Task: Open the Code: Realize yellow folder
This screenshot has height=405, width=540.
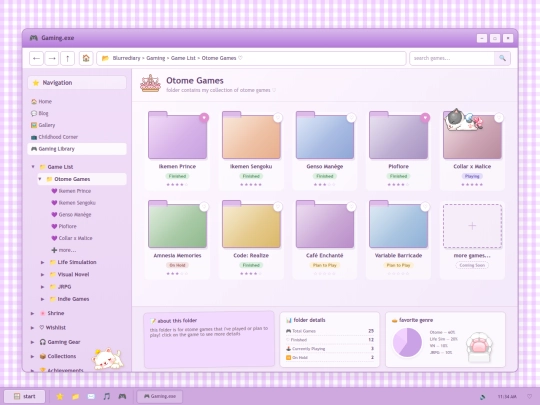Action: [251, 224]
